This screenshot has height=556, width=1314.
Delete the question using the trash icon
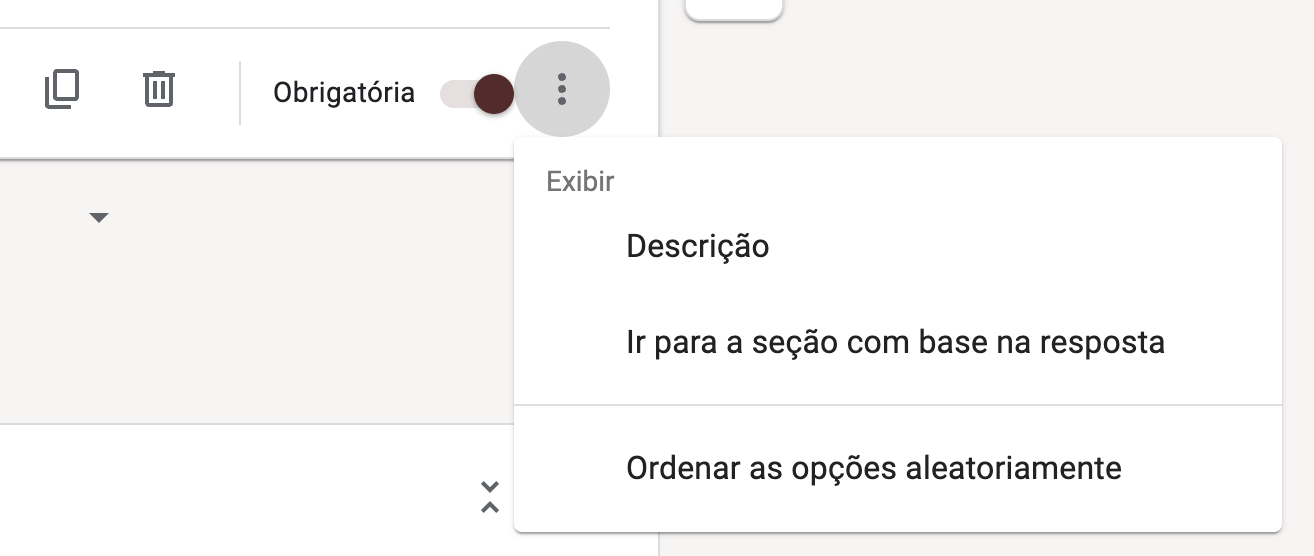[x=158, y=90]
